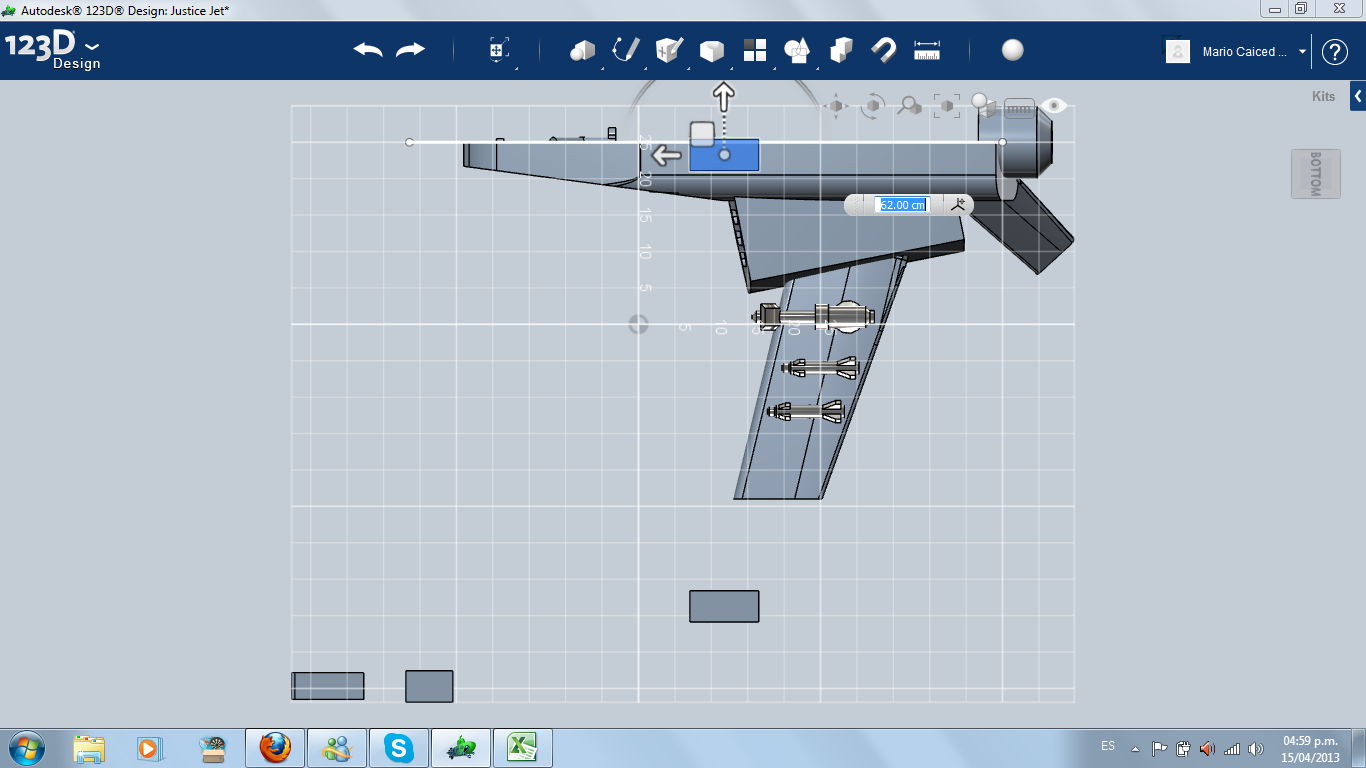Viewport: 1366px width, 768px height.
Task: Click the 123D Design taskbar button
Action: 461,748
